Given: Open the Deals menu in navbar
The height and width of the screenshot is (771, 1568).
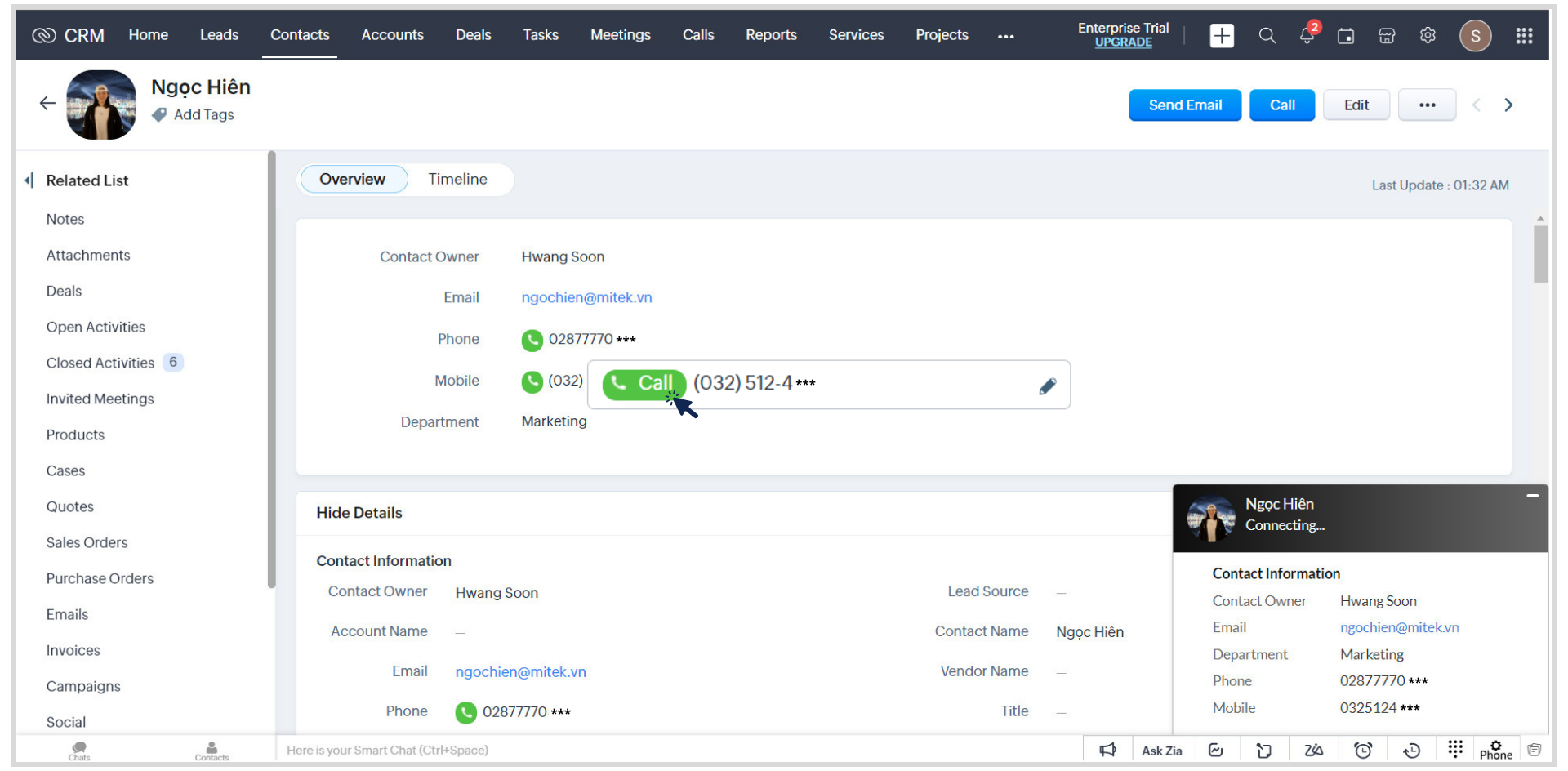Looking at the screenshot, I should click(x=473, y=35).
